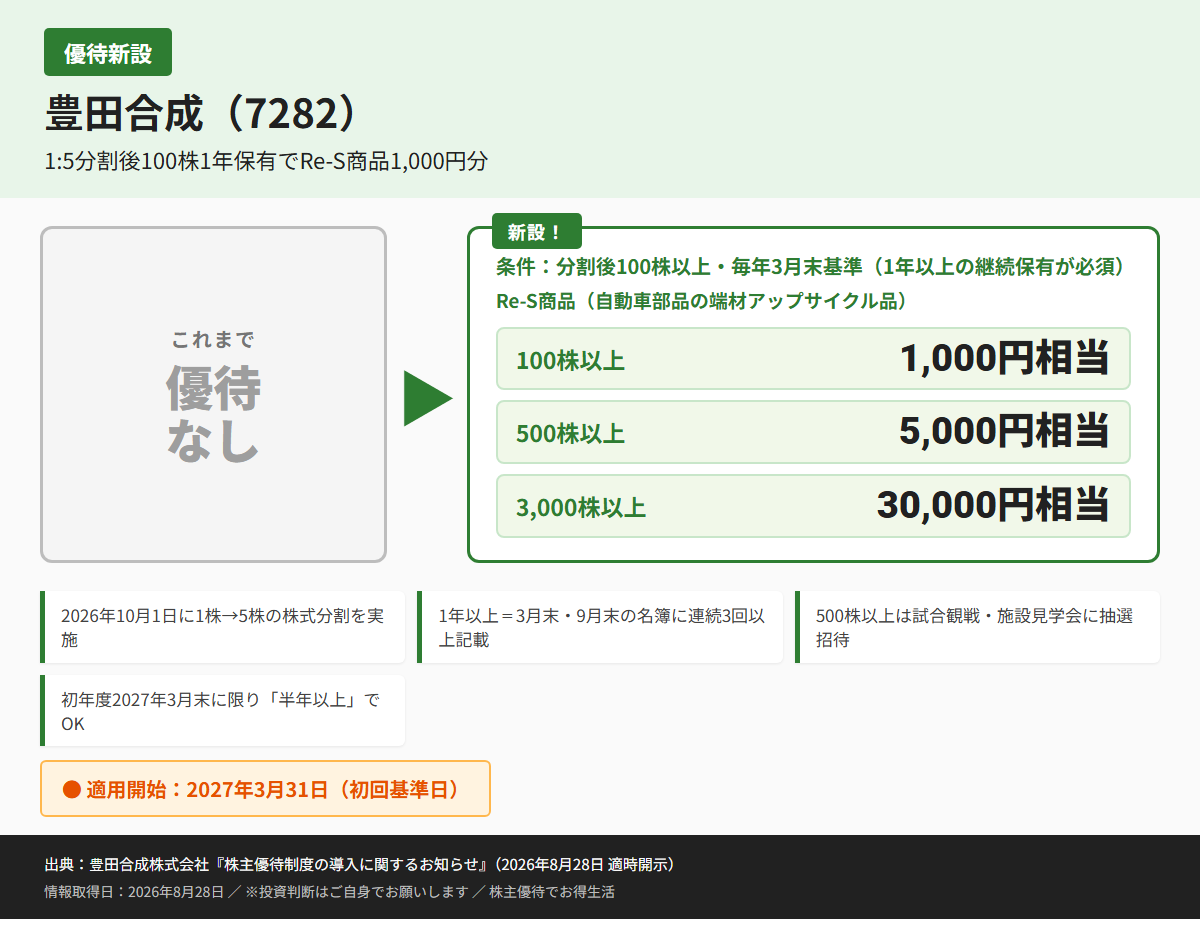This screenshot has width=1200, height=936.
Task: Click the 優待新設 green badge
Action: tap(108, 52)
